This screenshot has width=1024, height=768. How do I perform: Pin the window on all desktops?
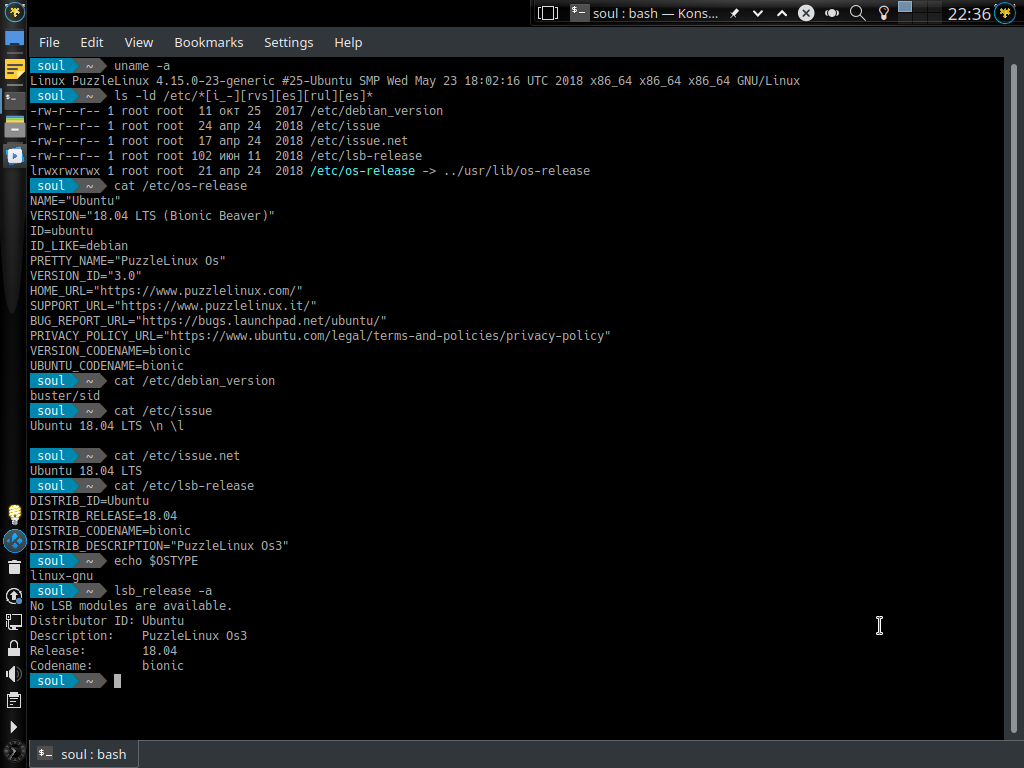(735, 13)
